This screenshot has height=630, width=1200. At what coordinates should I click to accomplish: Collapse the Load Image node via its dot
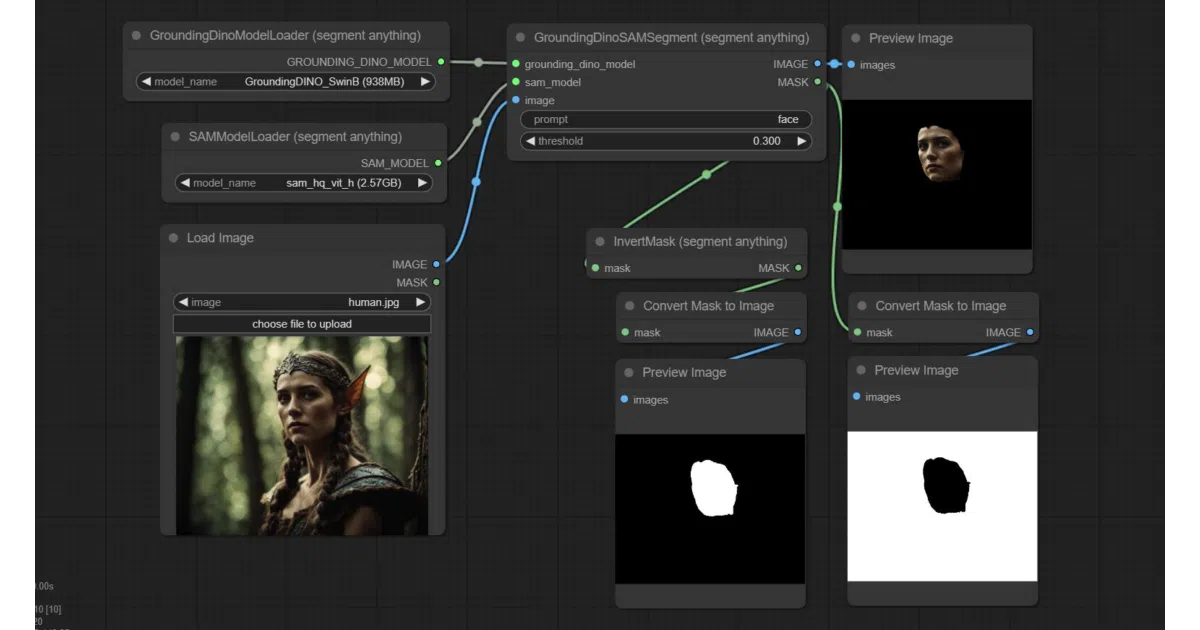[x=173, y=238]
